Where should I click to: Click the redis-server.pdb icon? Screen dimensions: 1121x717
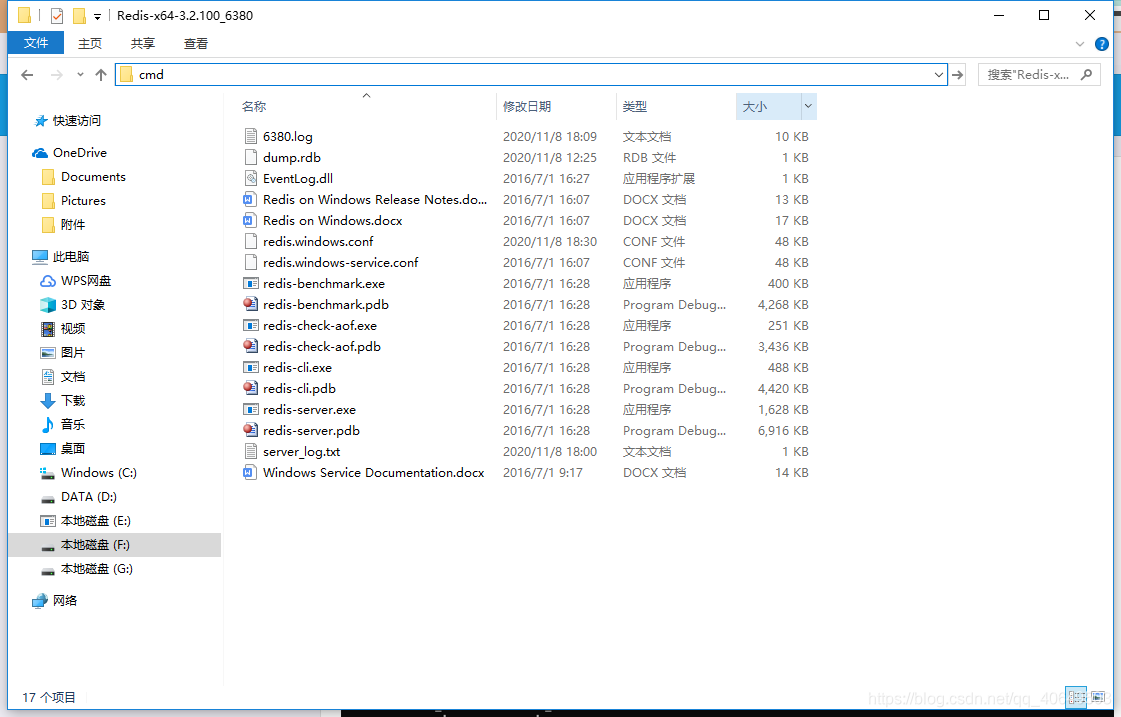pyautogui.click(x=250, y=430)
